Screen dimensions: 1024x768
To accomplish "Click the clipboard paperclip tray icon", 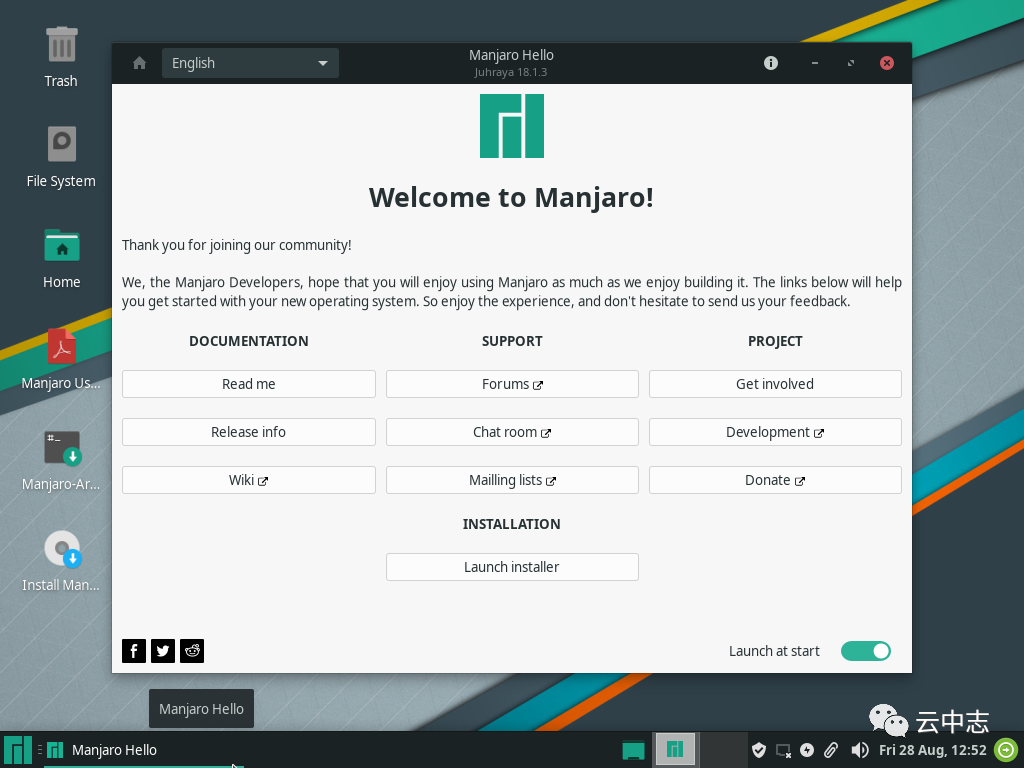I will click(831, 750).
